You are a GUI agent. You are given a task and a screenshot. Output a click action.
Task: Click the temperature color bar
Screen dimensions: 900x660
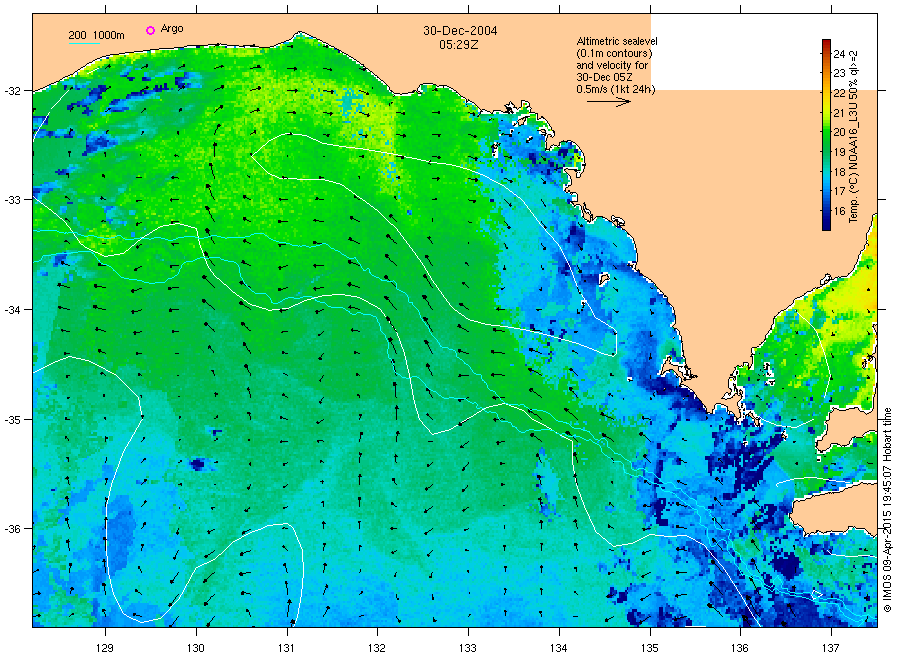click(x=826, y=135)
